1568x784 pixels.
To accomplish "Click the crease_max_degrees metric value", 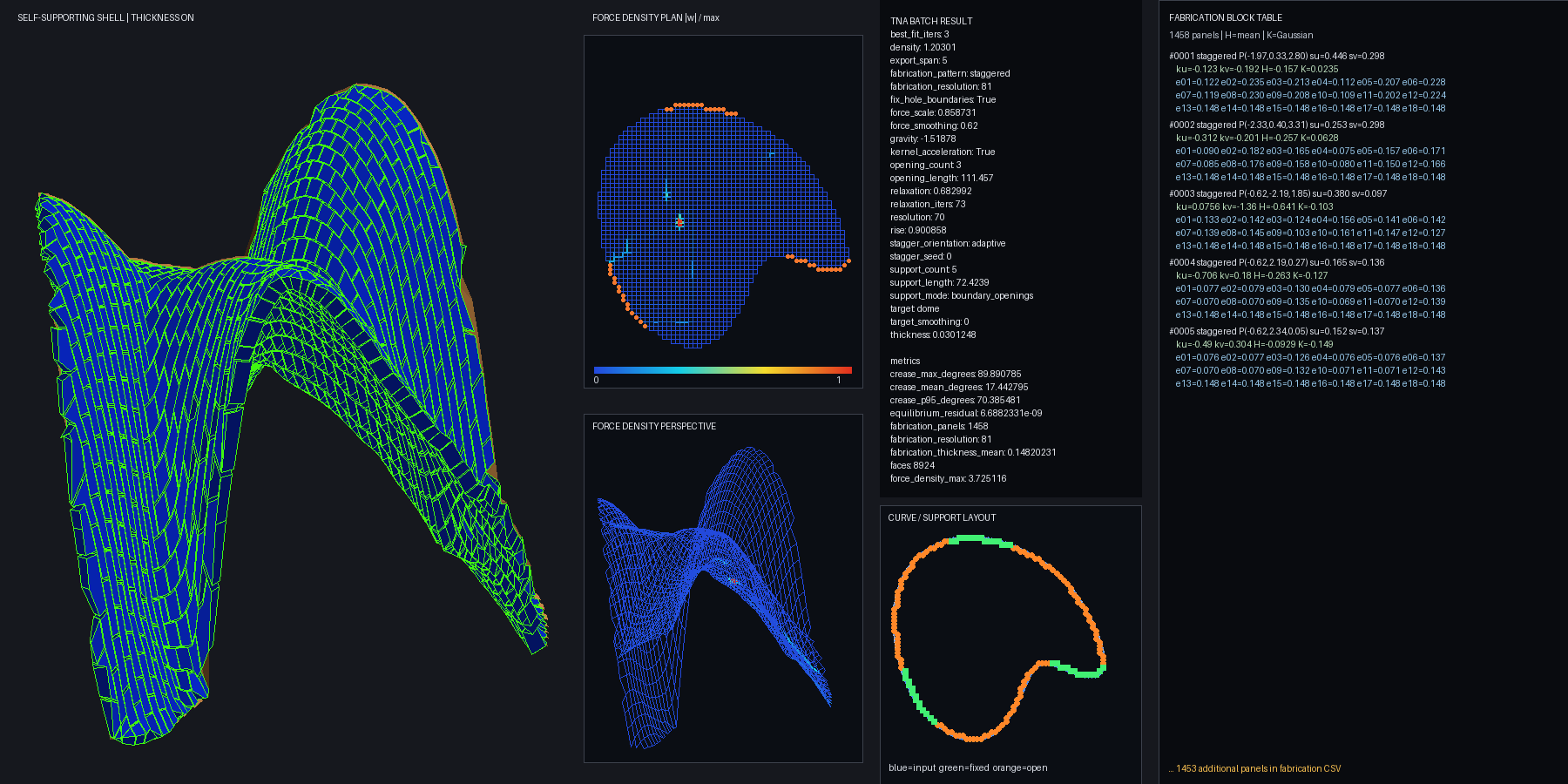I will [x=999, y=374].
